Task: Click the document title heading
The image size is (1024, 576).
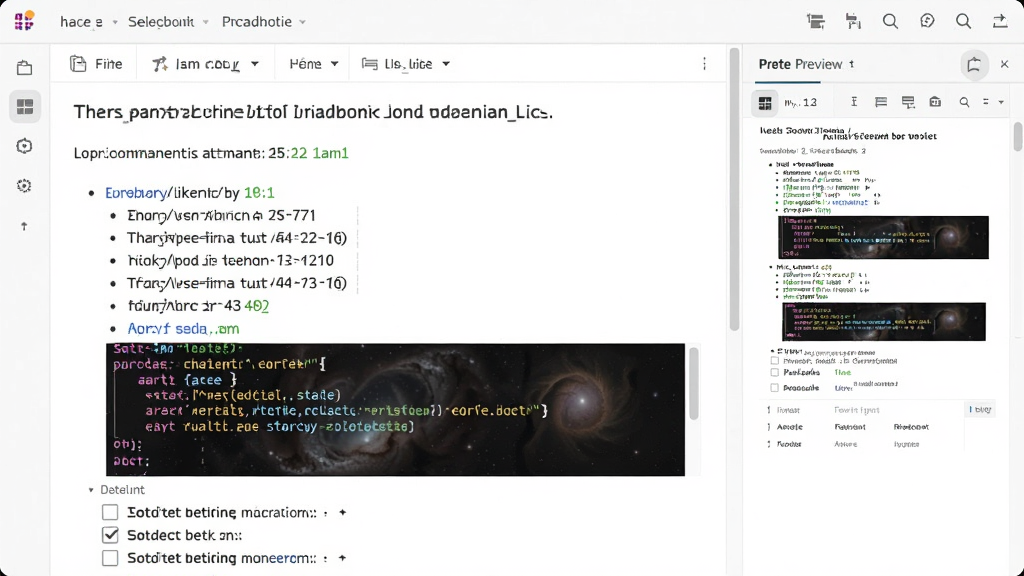Action: [313, 112]
